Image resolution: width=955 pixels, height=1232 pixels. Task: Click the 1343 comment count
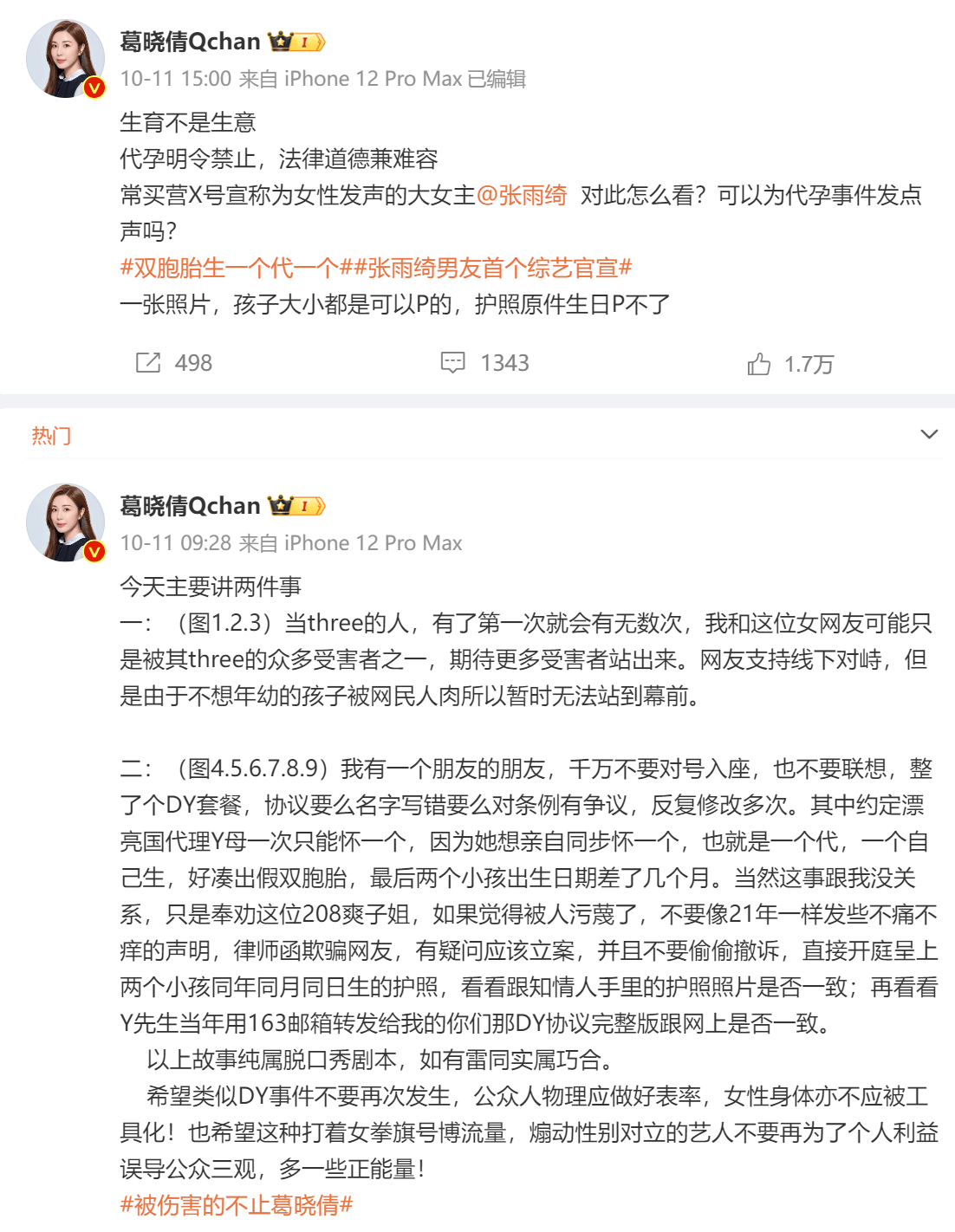505,363
